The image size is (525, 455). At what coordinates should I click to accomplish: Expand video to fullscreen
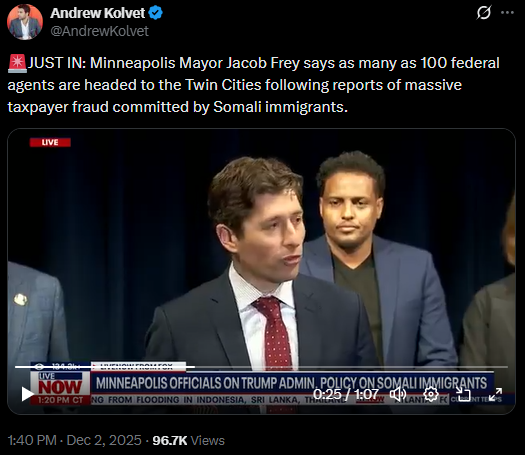[x=495, y=394]
